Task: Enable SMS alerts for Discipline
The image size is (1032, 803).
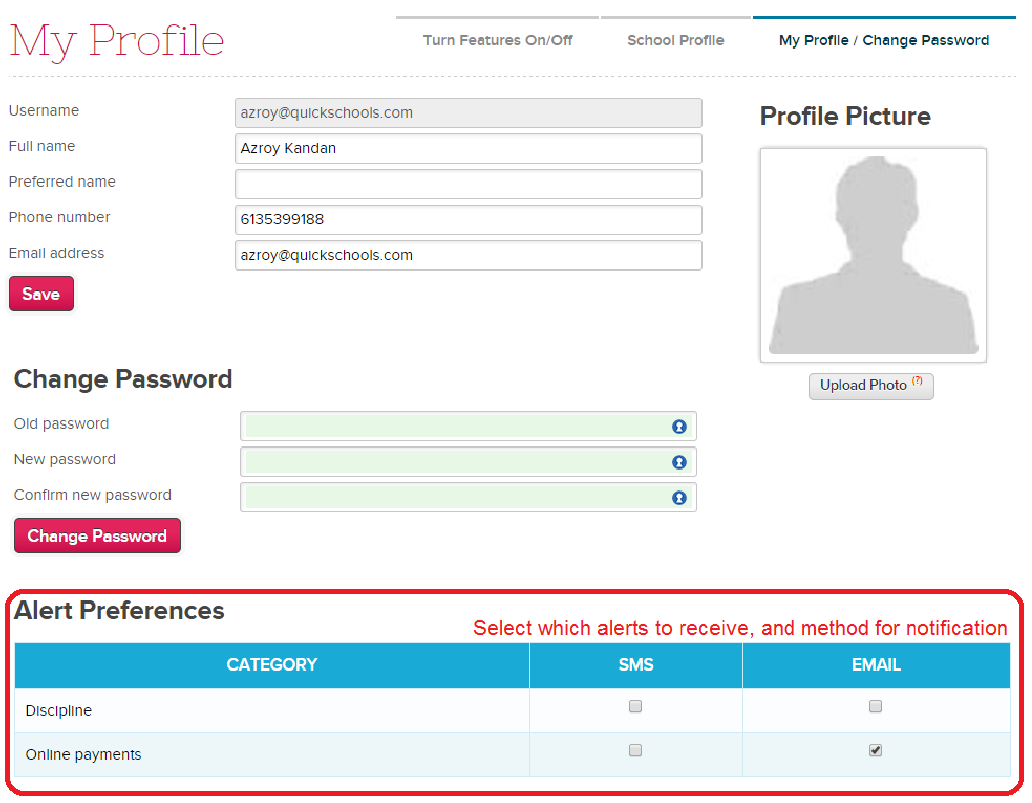Action: pyautogui.click(x=635, y=706)
